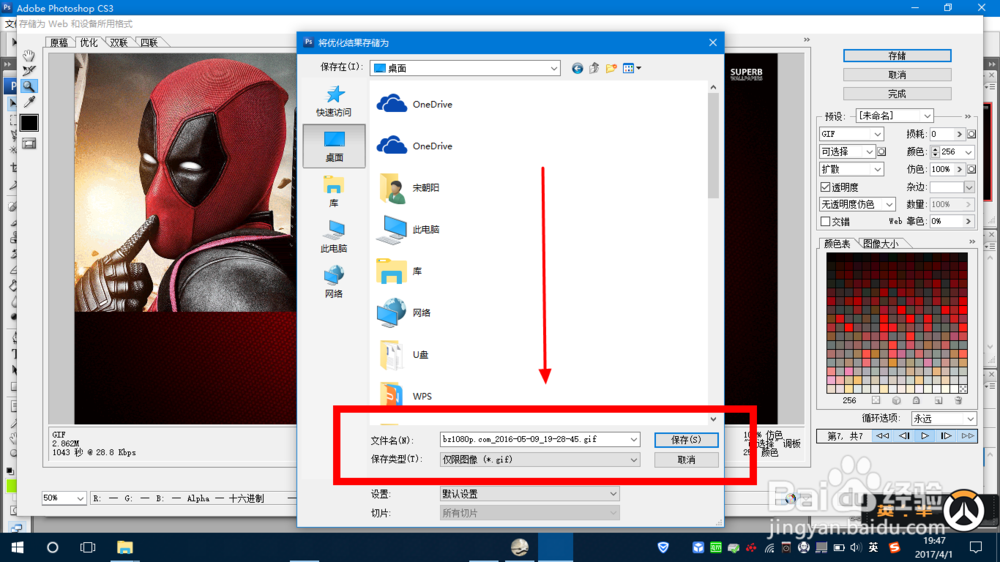Viewport: 1000px width, 562px height.
Task: Expand the file name dropdown
Action: 633,440
